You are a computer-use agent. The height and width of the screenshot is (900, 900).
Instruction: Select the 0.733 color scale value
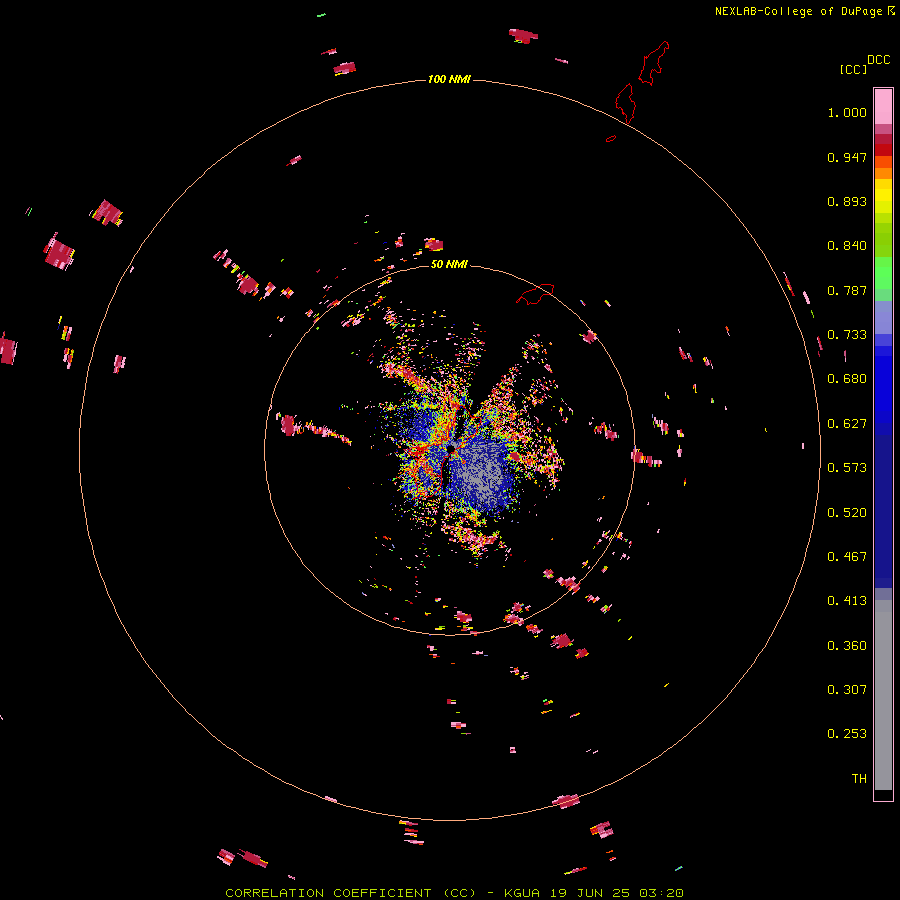point(847,335)
